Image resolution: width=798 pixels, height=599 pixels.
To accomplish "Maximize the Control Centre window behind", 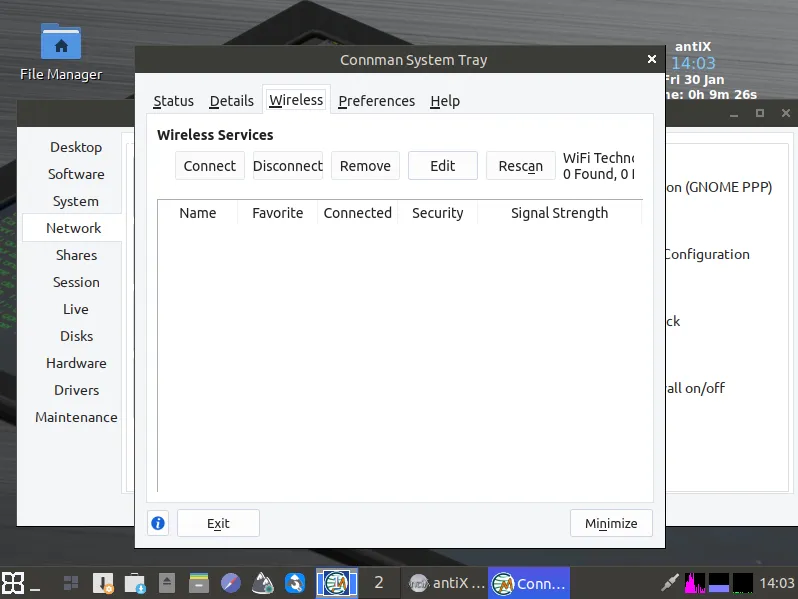I will tap(759, 113).
